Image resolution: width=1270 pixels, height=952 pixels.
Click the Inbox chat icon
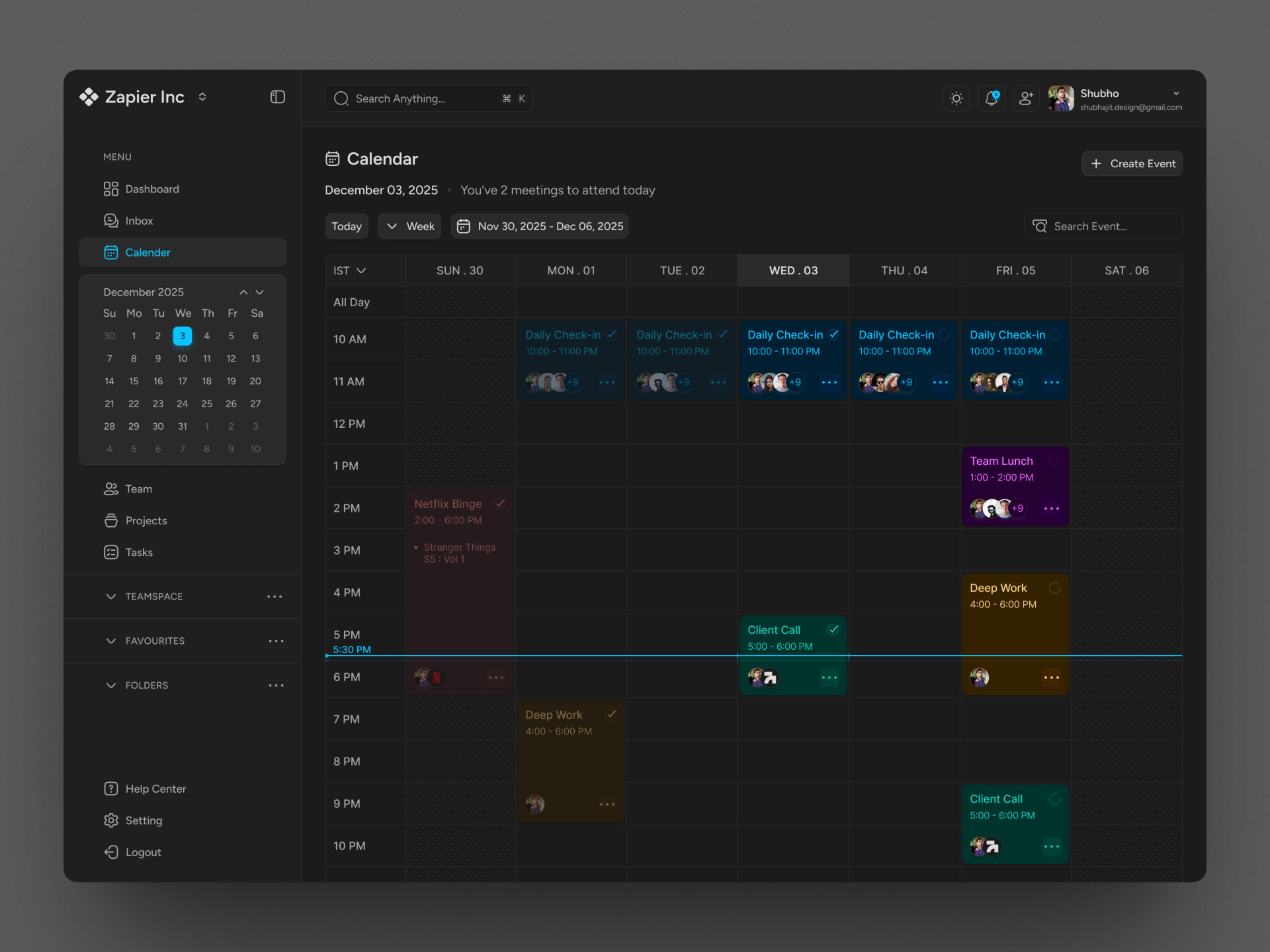(110, 220)
